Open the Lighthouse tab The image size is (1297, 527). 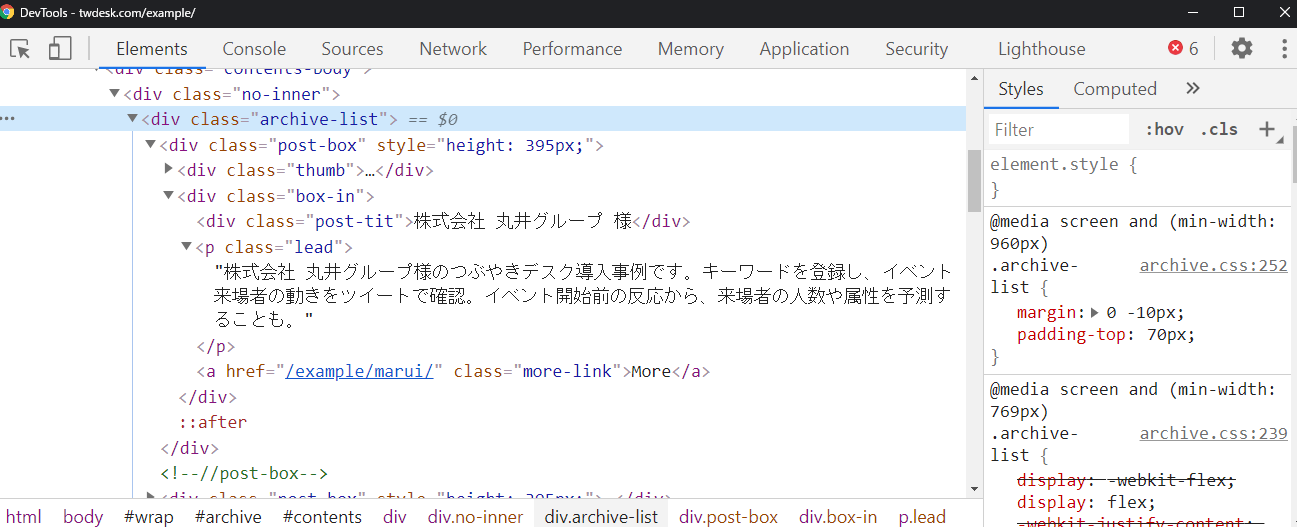[x=1041, y=48]
